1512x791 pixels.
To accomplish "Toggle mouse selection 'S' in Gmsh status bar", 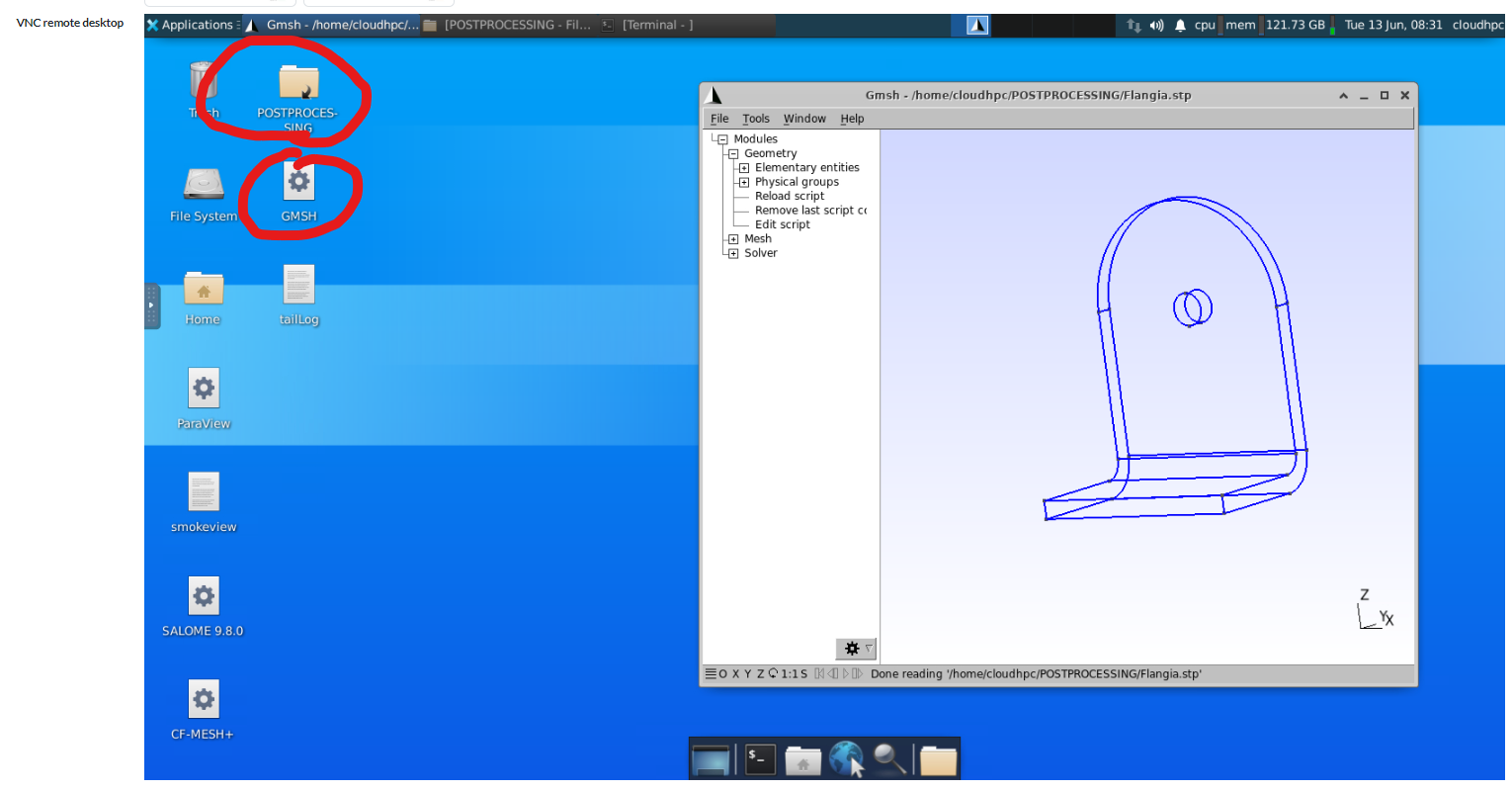I will pos(803,674).
